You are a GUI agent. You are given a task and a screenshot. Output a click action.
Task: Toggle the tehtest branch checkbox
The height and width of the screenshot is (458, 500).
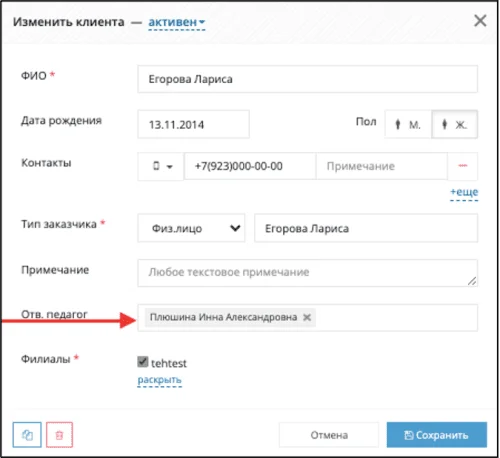143,362
